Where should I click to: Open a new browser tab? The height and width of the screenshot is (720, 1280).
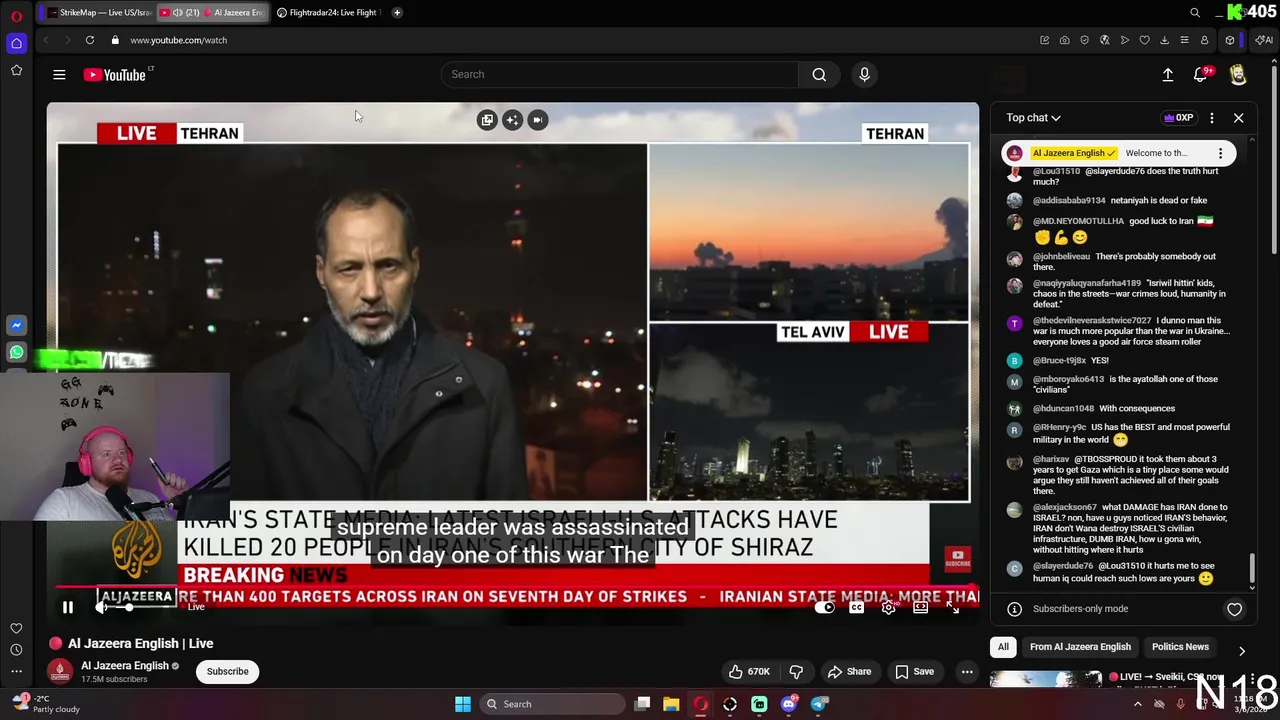coord(397,13)
